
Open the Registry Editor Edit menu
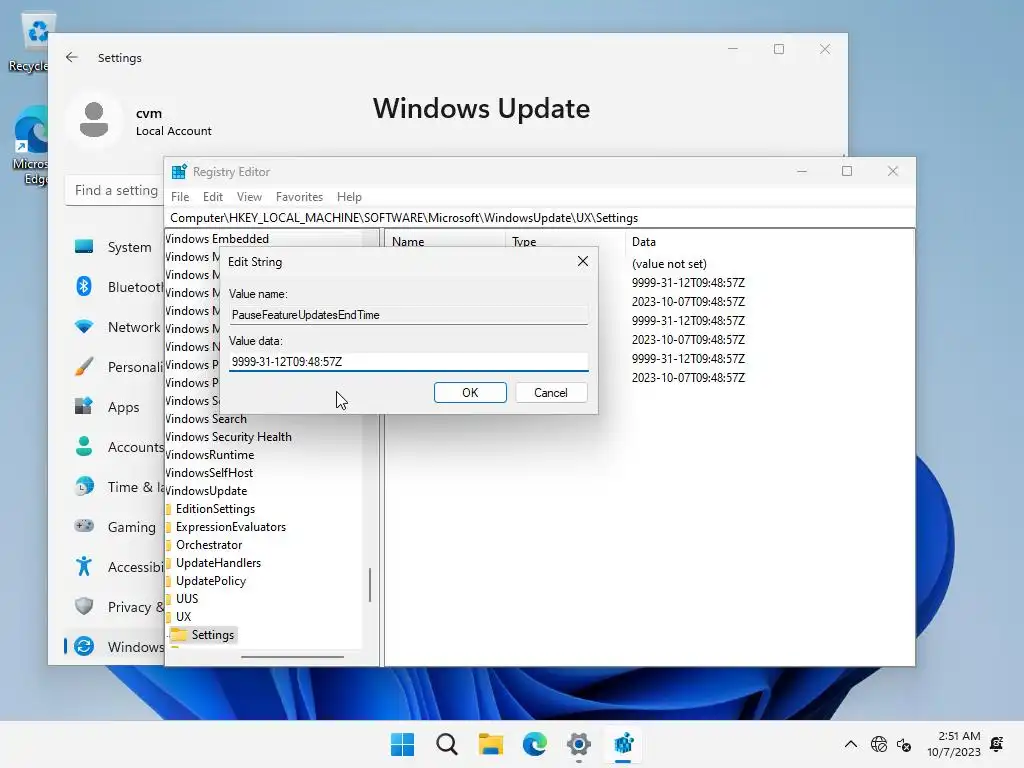212,197
